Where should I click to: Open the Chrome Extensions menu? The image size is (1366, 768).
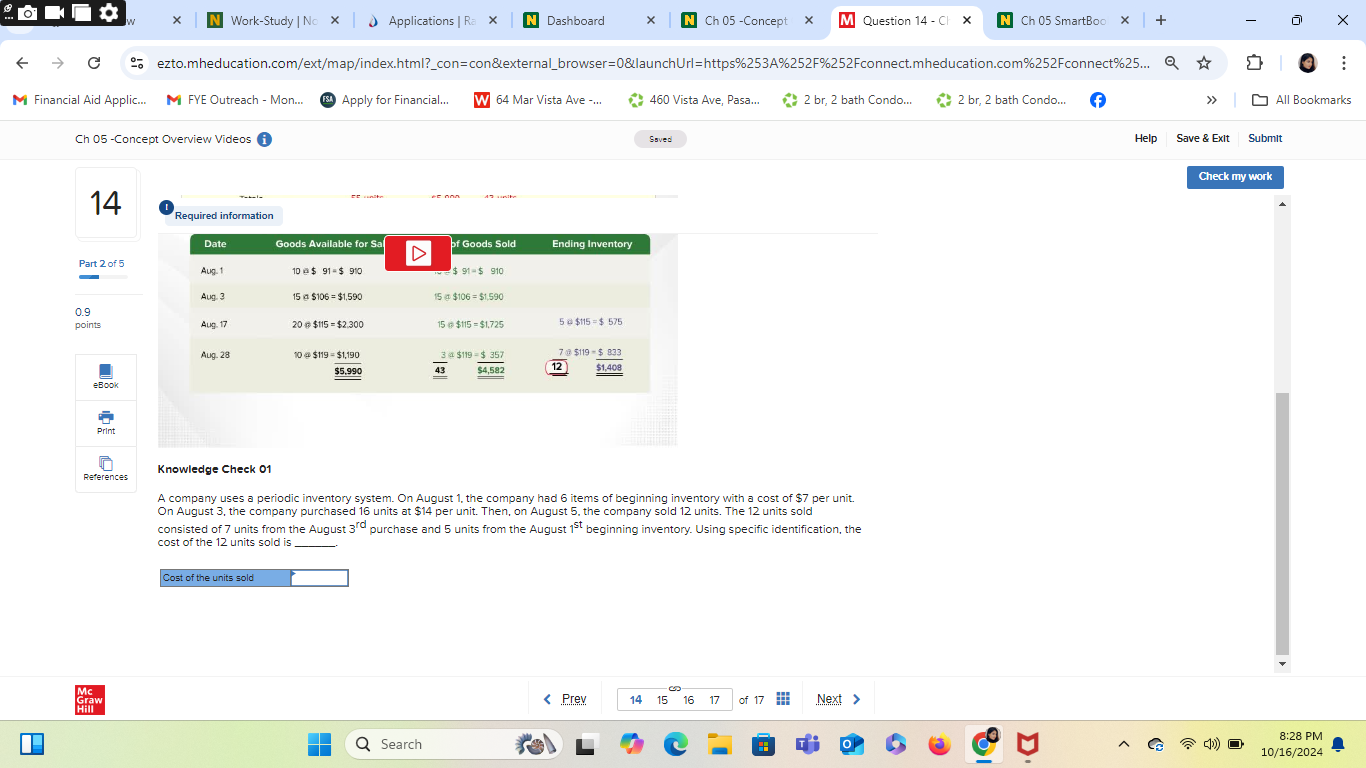(1255, 63)
